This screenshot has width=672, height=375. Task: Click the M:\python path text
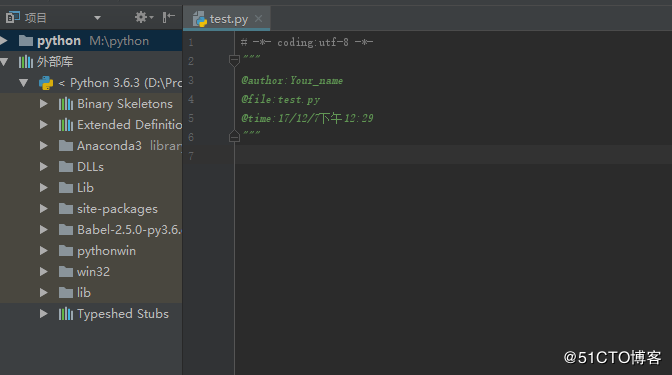(x=119, y=41)
